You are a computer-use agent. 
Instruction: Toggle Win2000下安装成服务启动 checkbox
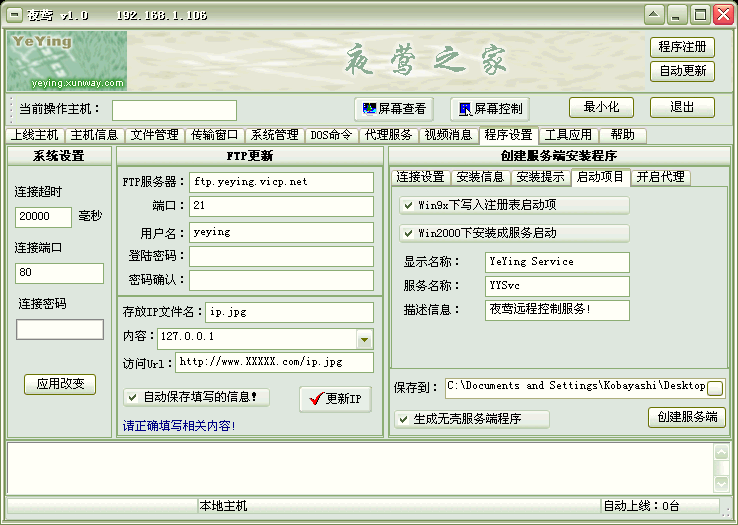tap(408, 233)
